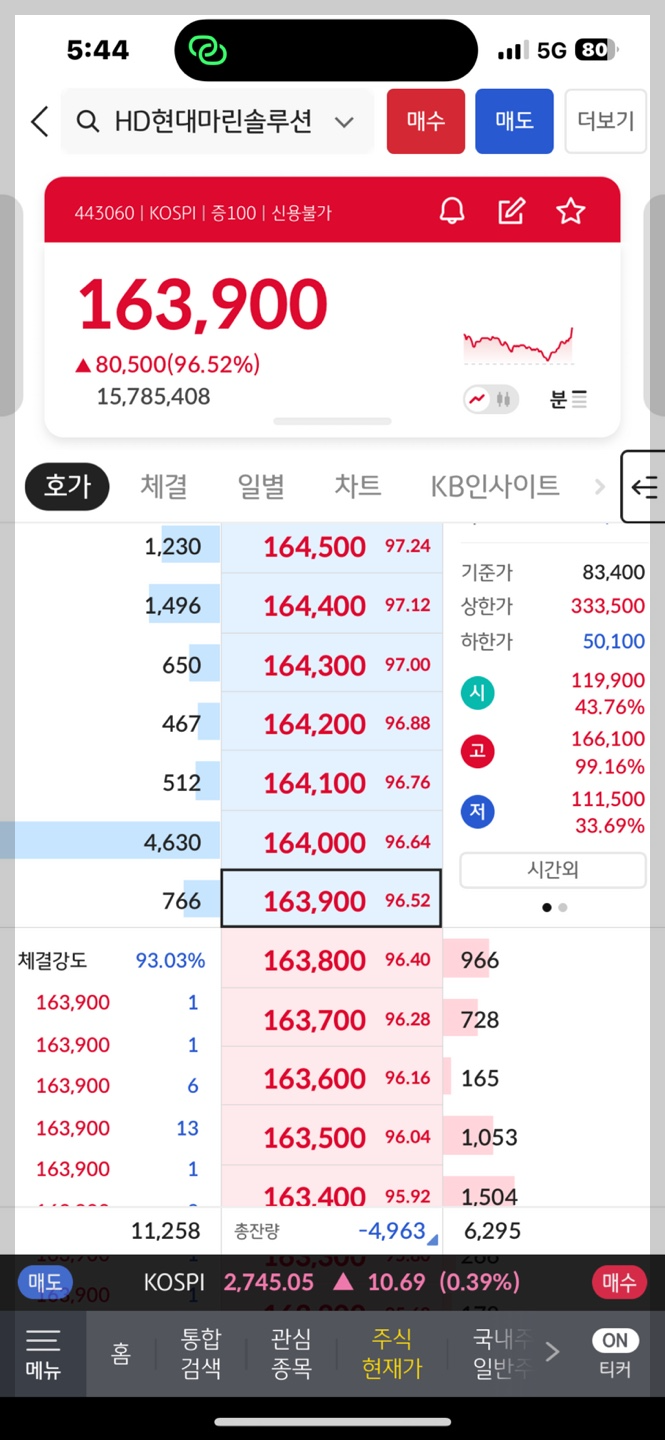665x1440 pixels.
Task: Collapse the order book panel with the arrow icon
Action: pyautogui.click(x=646, y=487)
